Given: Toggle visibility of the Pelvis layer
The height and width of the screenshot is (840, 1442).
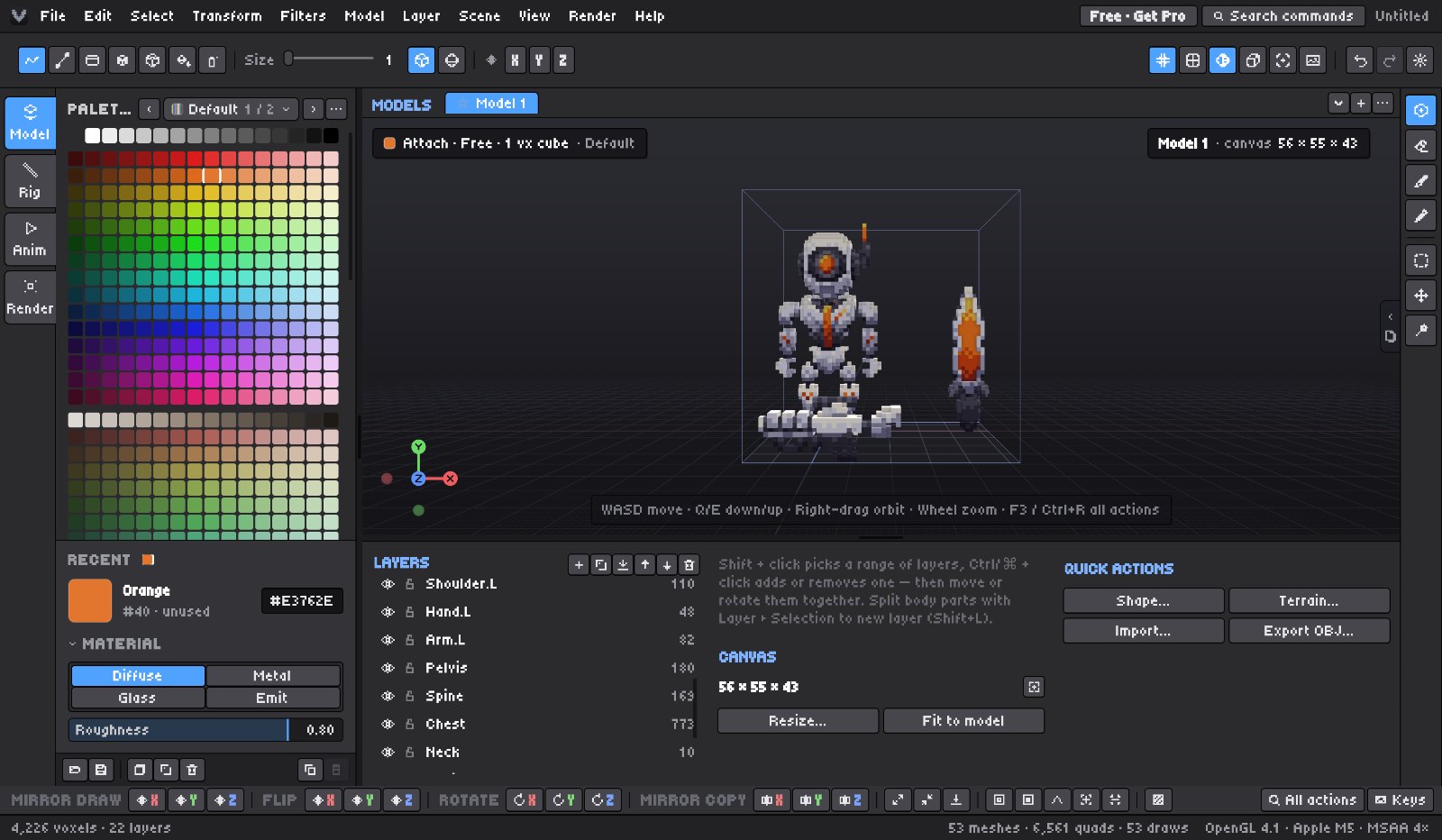Looking at the screenshot, I should click(x=388, y=668).
